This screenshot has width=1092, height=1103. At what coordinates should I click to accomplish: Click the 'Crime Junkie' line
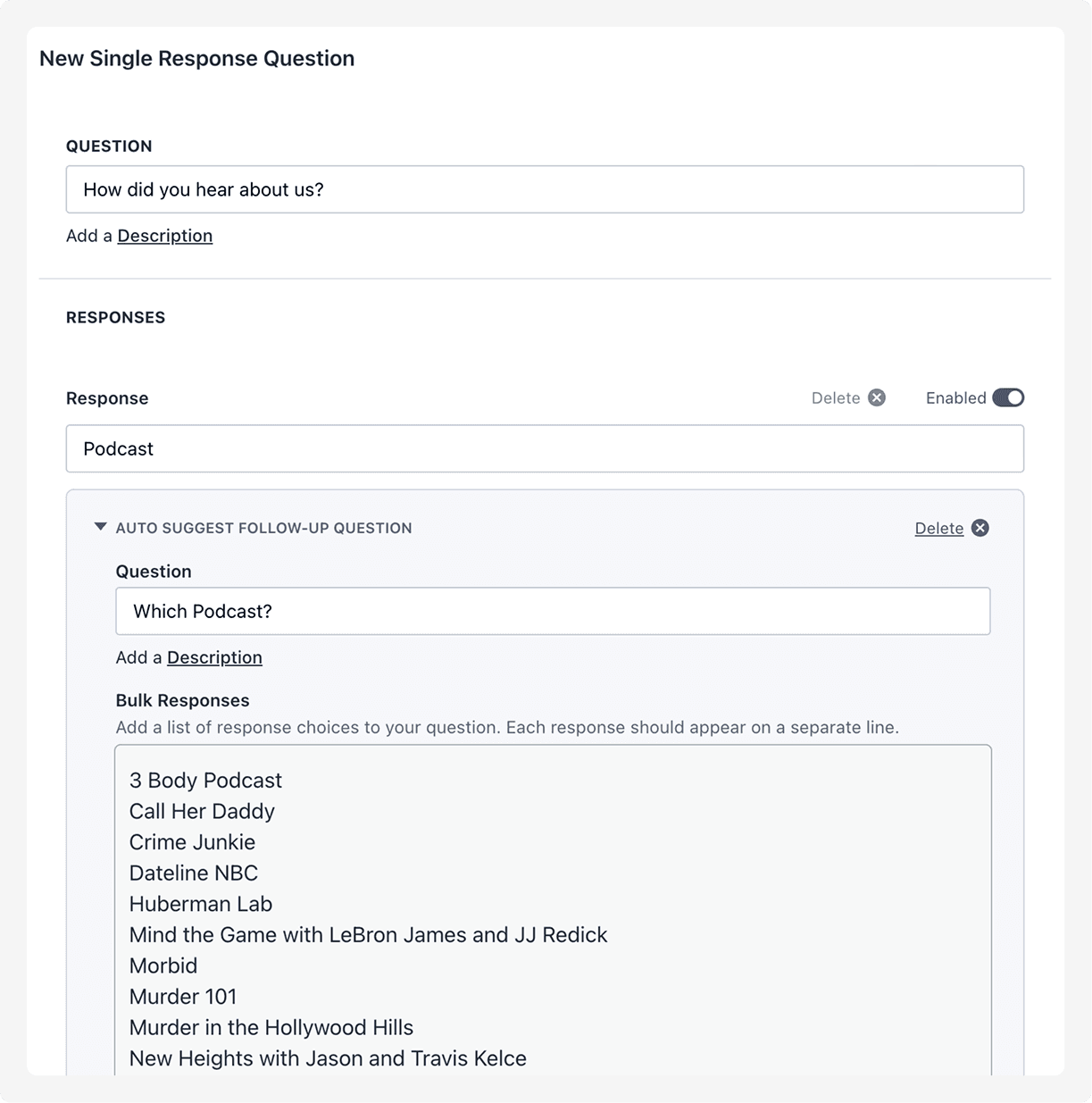(192, 842)
